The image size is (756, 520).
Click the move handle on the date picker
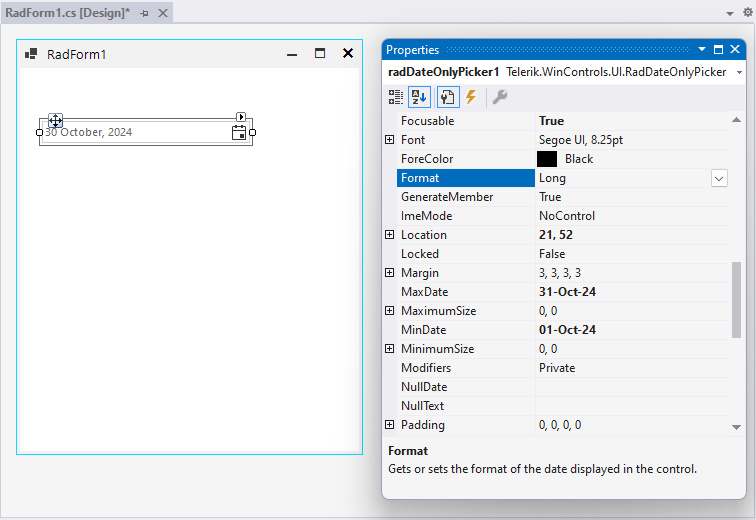pos(55,120)
